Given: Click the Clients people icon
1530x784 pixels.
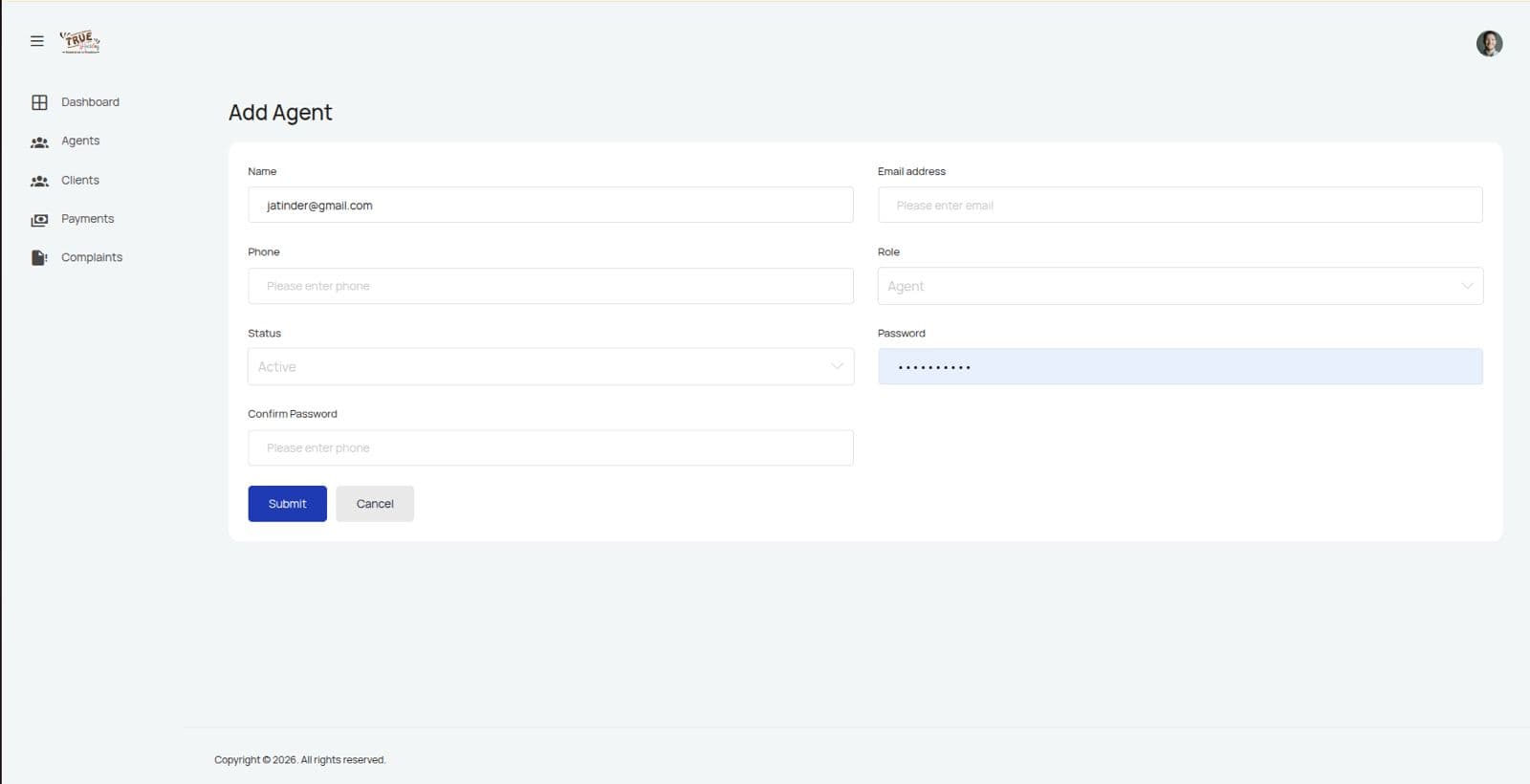Looking at the screenshot, I should tap(39, 181).
